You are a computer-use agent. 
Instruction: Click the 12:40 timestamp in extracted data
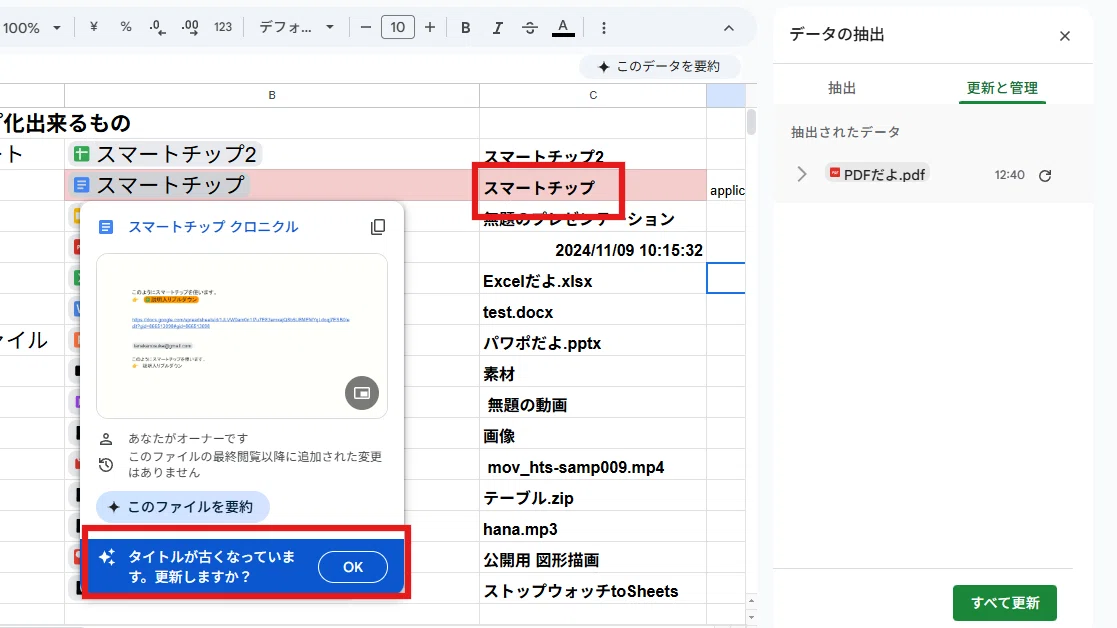(x=1009, y=175)
